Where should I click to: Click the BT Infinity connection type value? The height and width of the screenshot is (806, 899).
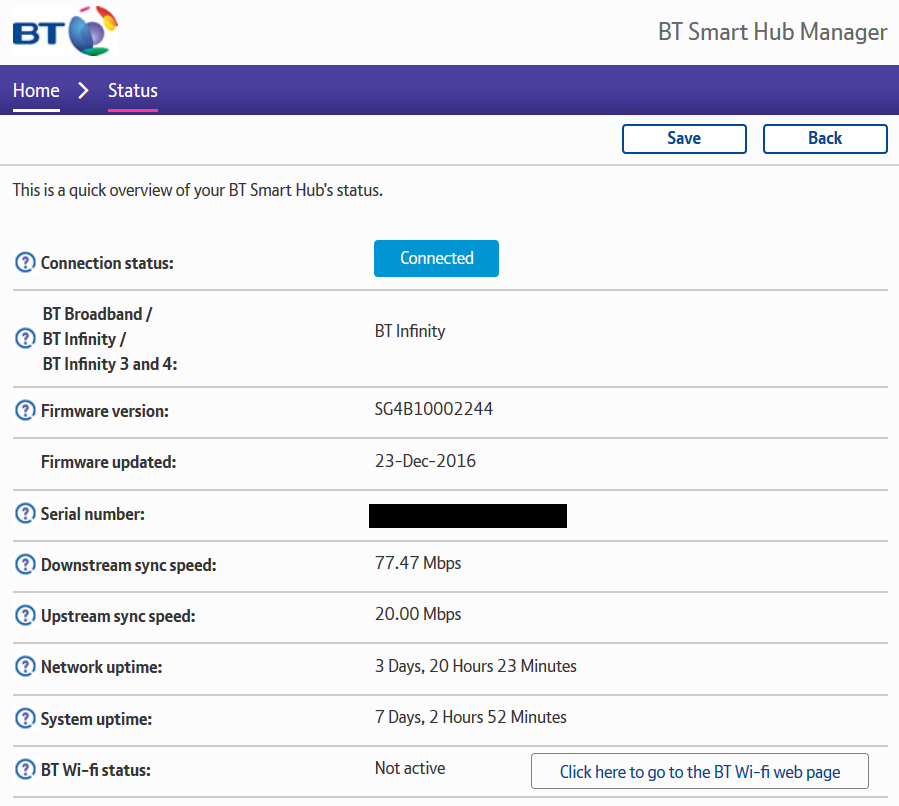410,331
